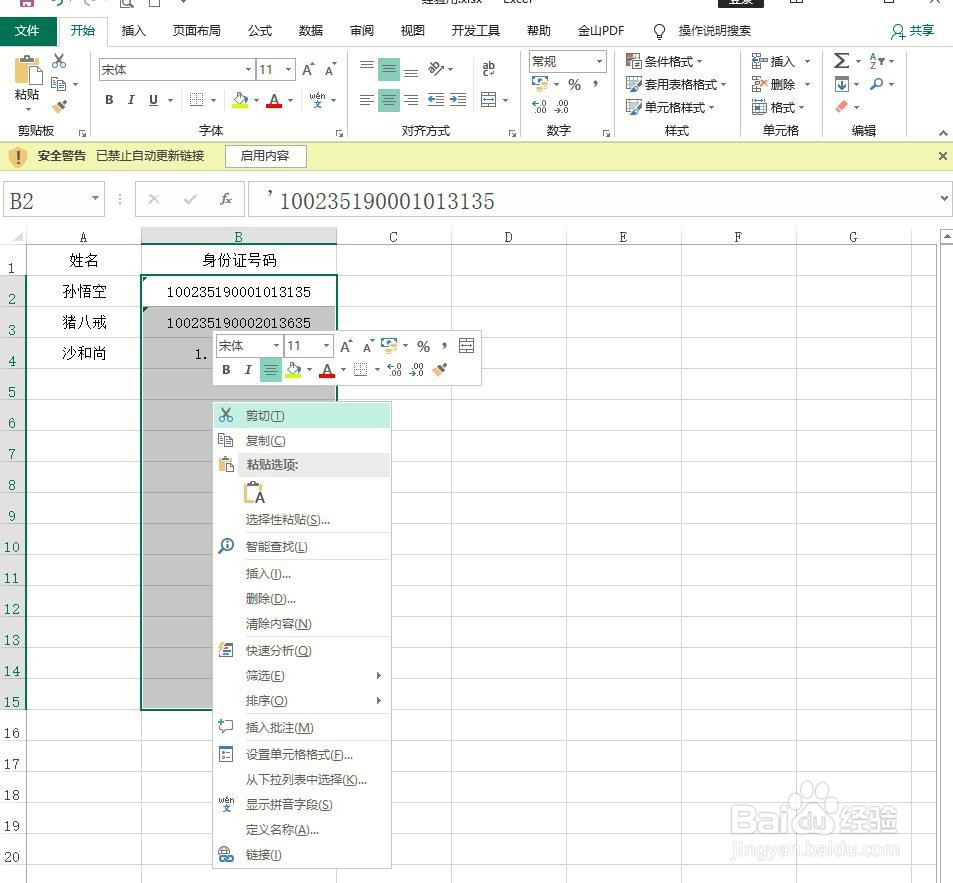Decrease font size in ribbon

(330, 69)
